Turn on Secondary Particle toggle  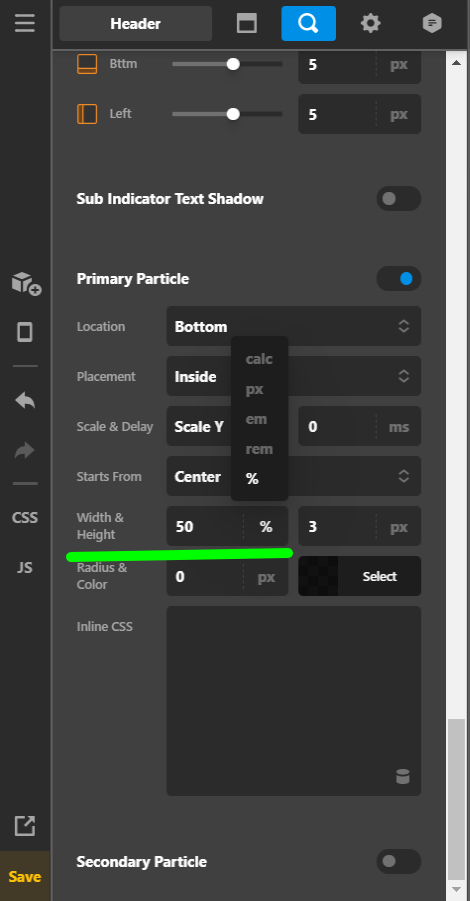tap(399, 861)
